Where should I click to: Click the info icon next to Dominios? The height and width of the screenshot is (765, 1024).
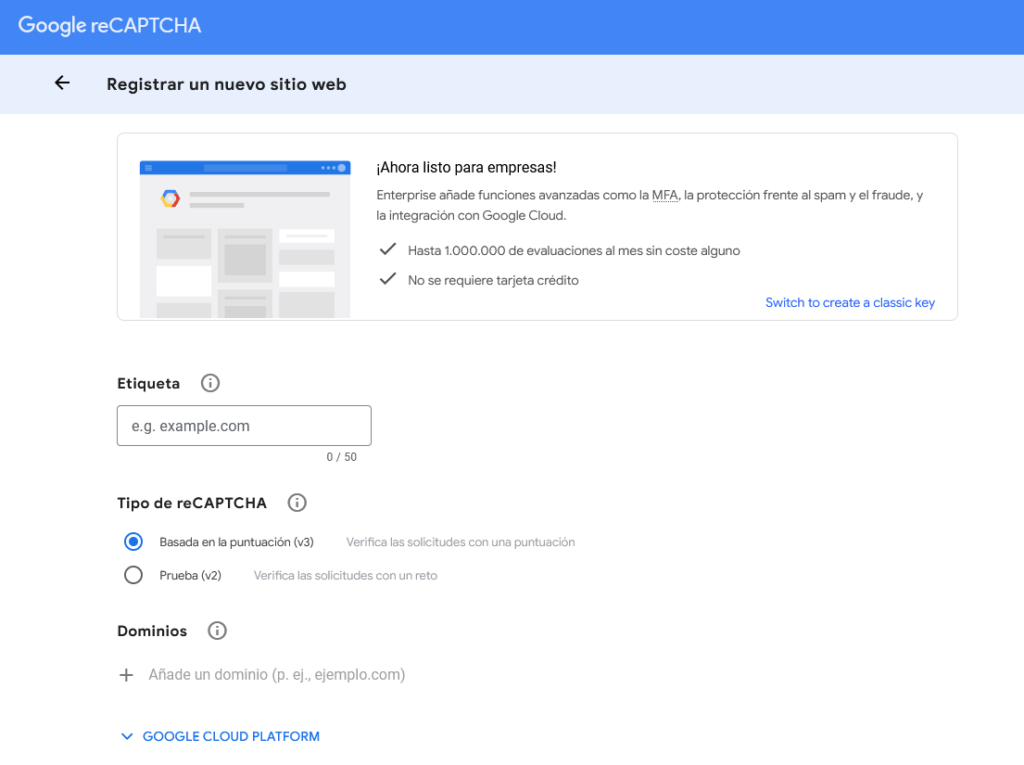click(x=216, y=630)
